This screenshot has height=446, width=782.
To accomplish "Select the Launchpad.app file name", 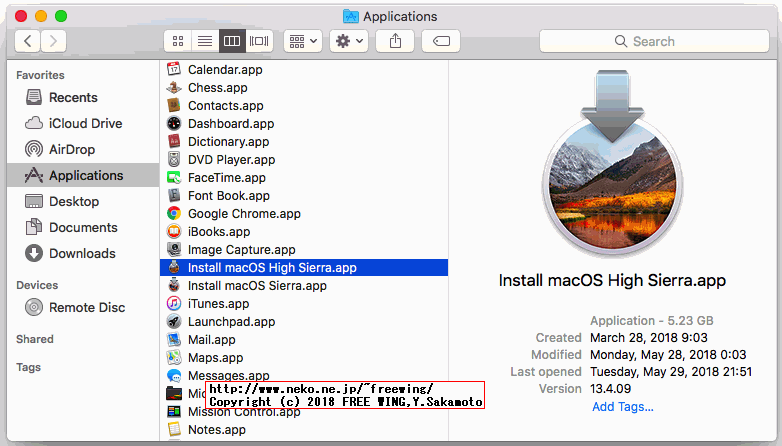I will pos(231,322).
